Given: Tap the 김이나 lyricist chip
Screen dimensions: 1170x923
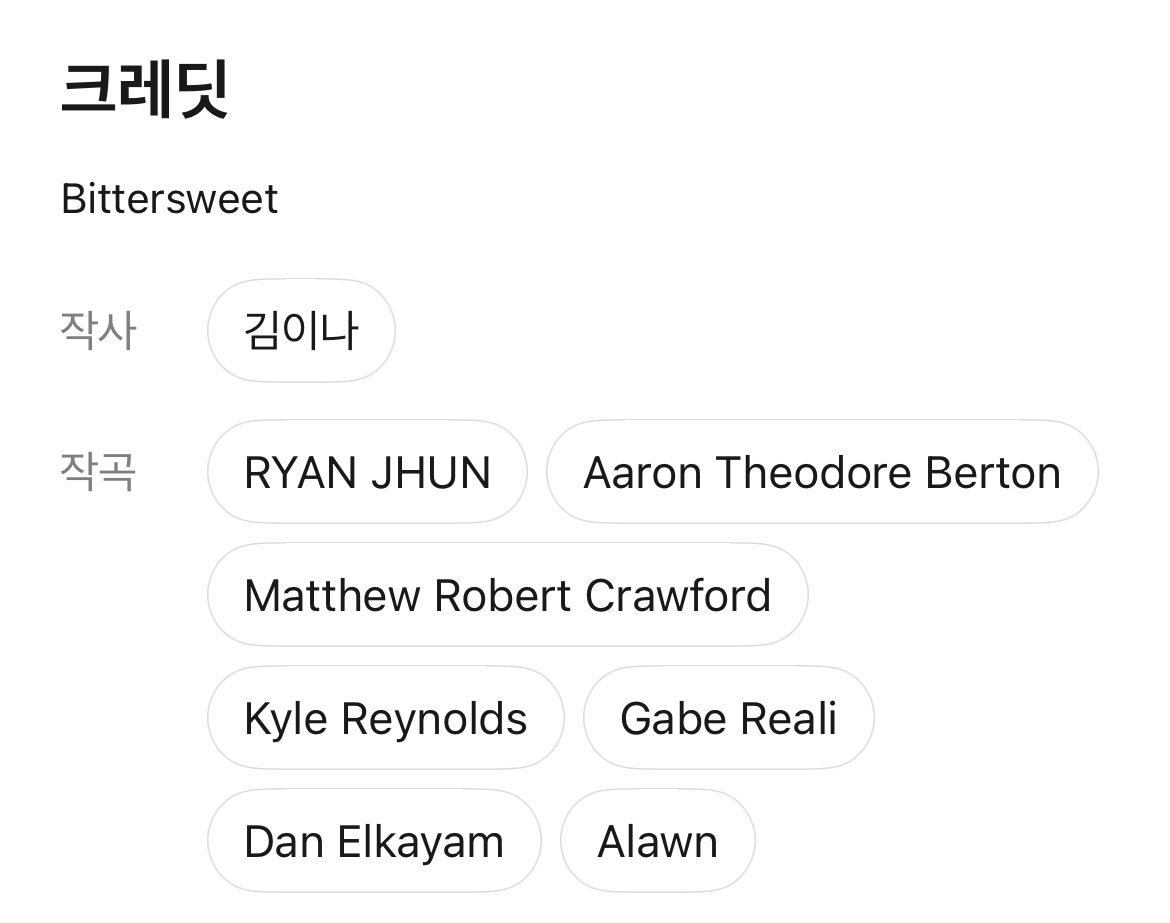Looking at the screenshot, I should pyautogui.click(x=301, y=330).
